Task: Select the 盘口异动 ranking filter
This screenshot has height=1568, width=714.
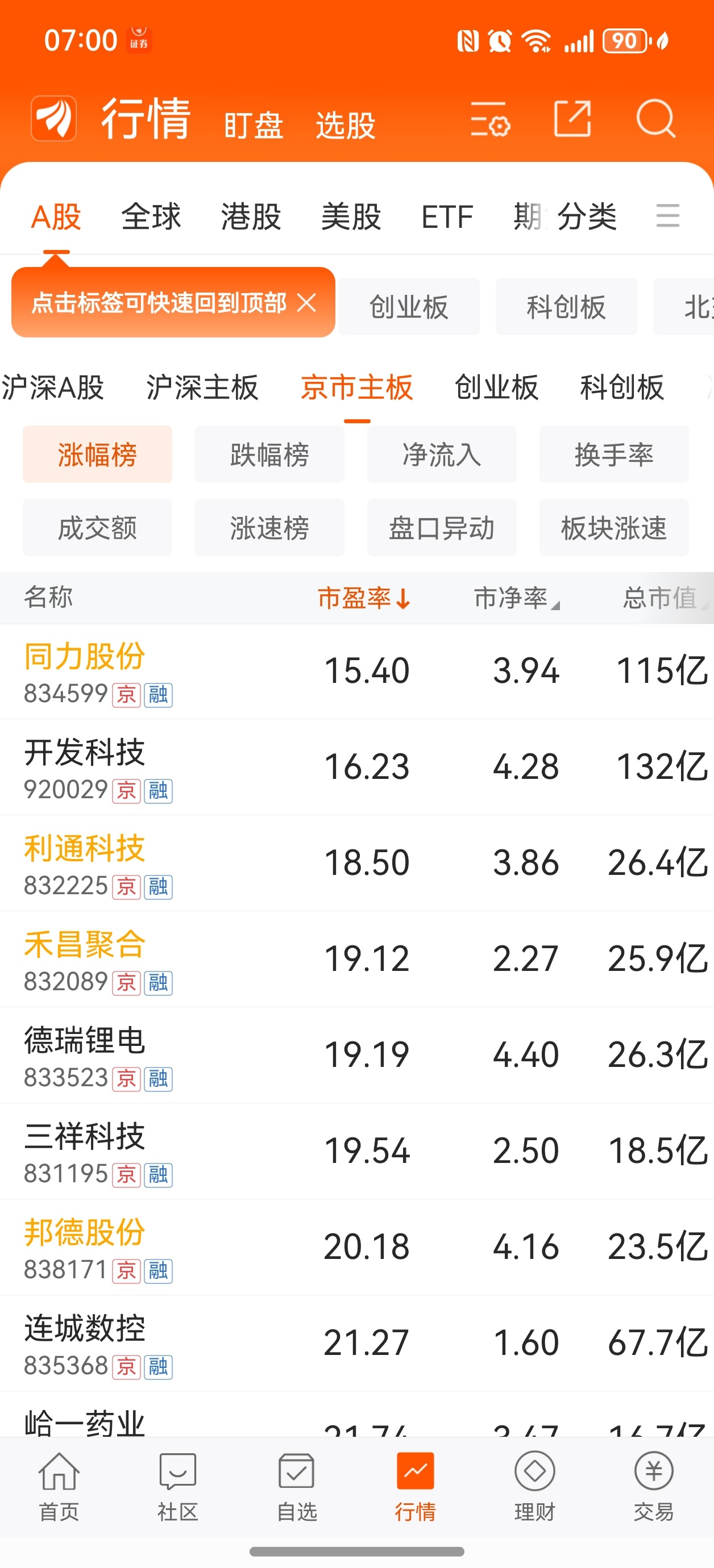Action: [442, 527]
